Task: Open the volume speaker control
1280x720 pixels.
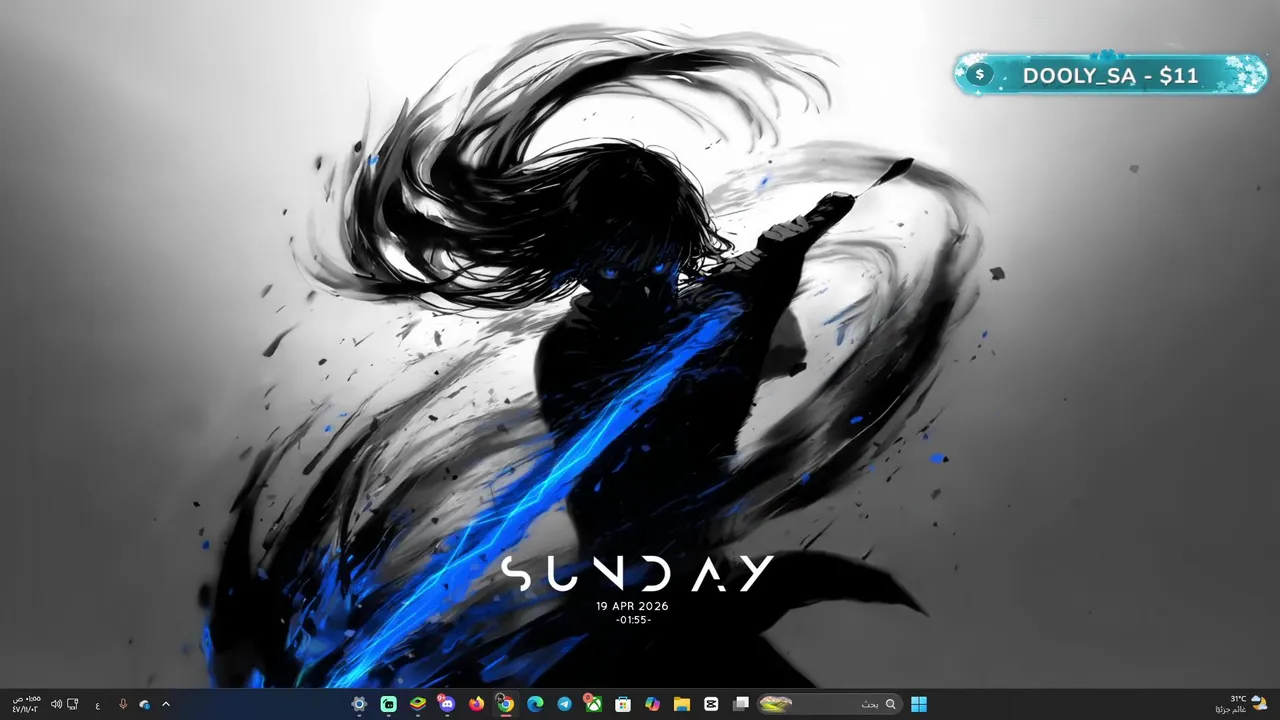Action: coord(56,704)
